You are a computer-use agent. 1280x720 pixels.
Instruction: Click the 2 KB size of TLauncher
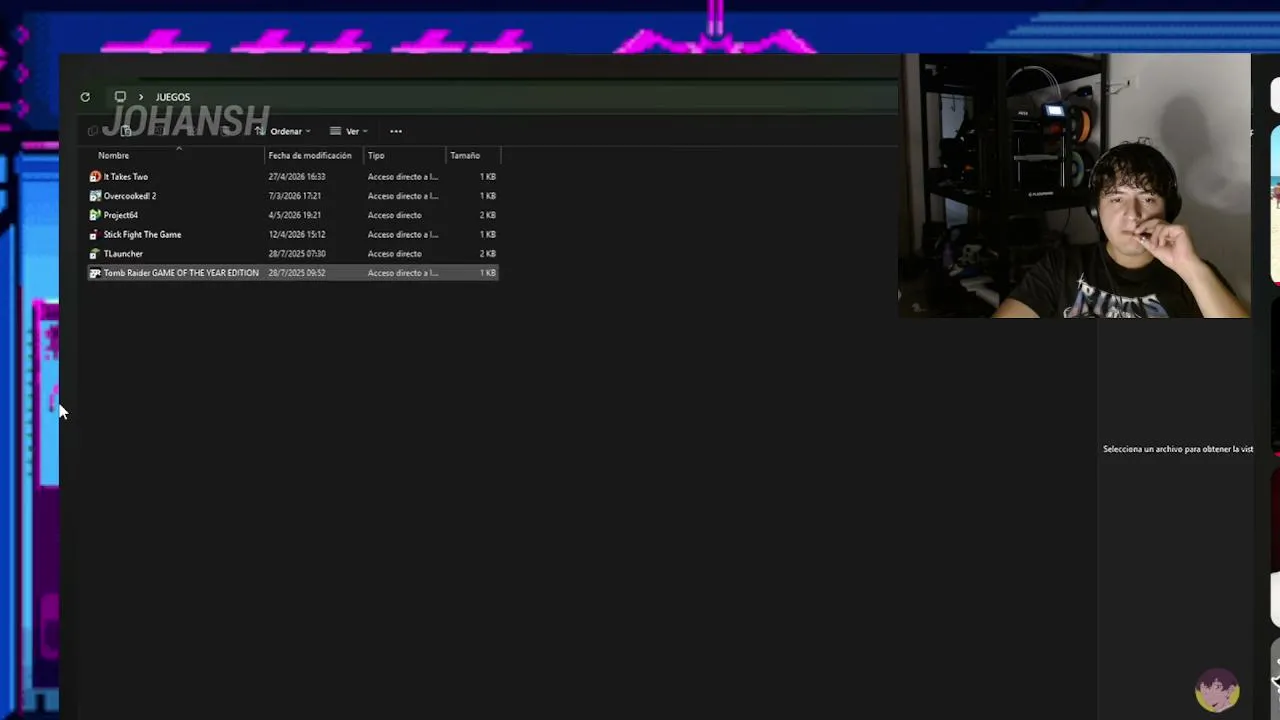(488, 254)
